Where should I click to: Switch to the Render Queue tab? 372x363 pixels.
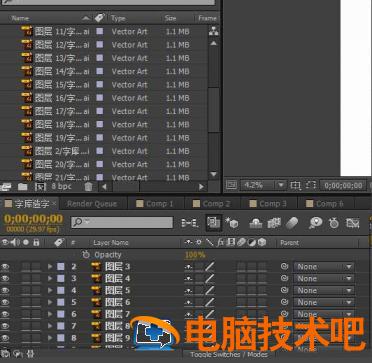point(92,204)
